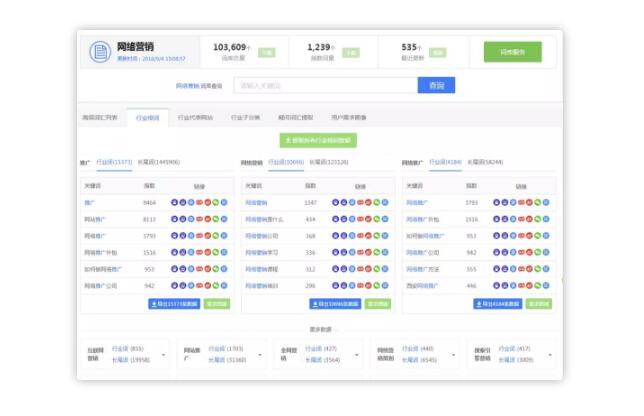The image size is (644, 416).
Task: Select 长尾词(1445906) sub-tab under 推广
Action: [x=159, y=162]
